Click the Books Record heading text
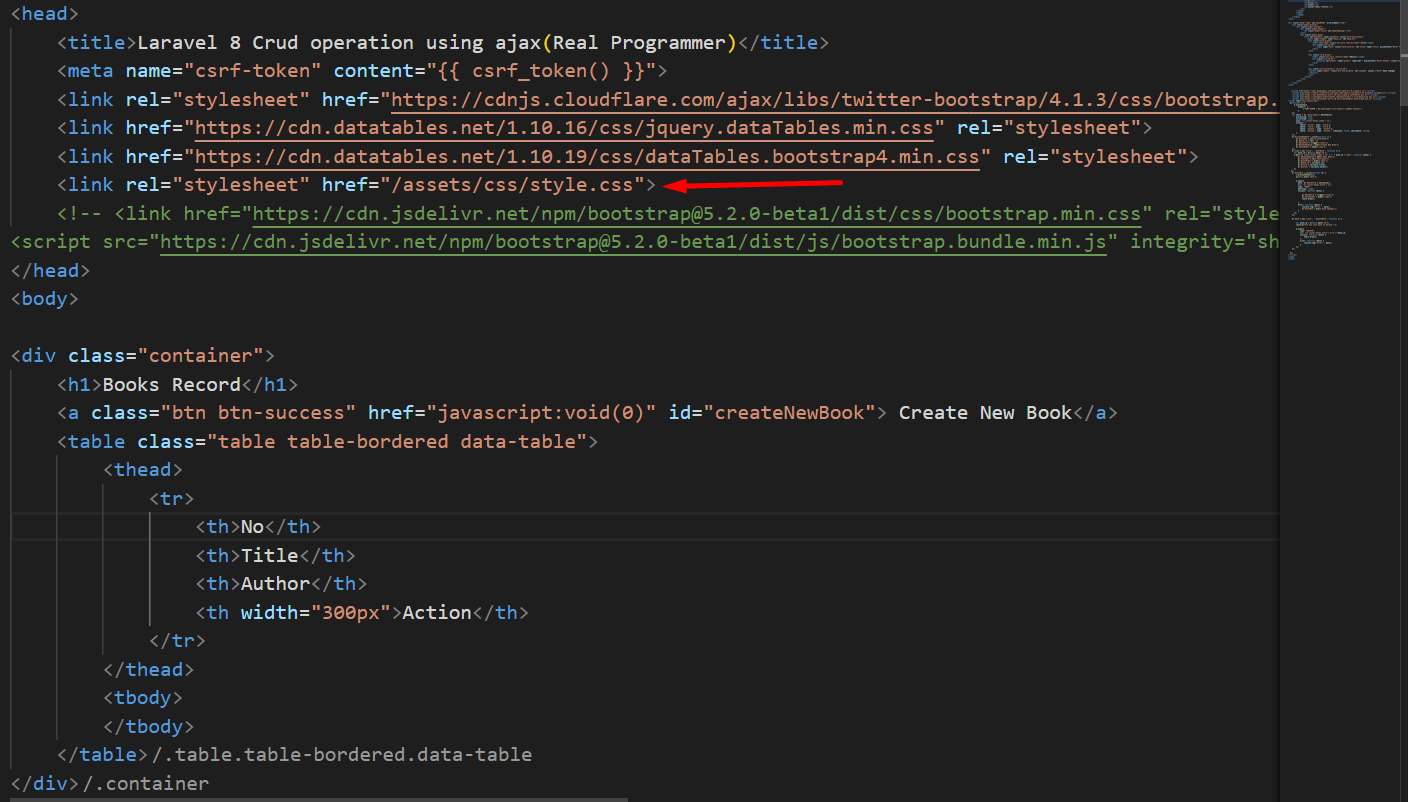Screen dimensions: 1408x802 click(x=172, y=385)
